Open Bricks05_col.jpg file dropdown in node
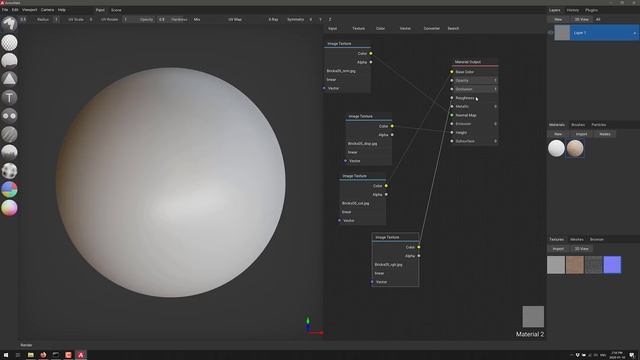 362,203
